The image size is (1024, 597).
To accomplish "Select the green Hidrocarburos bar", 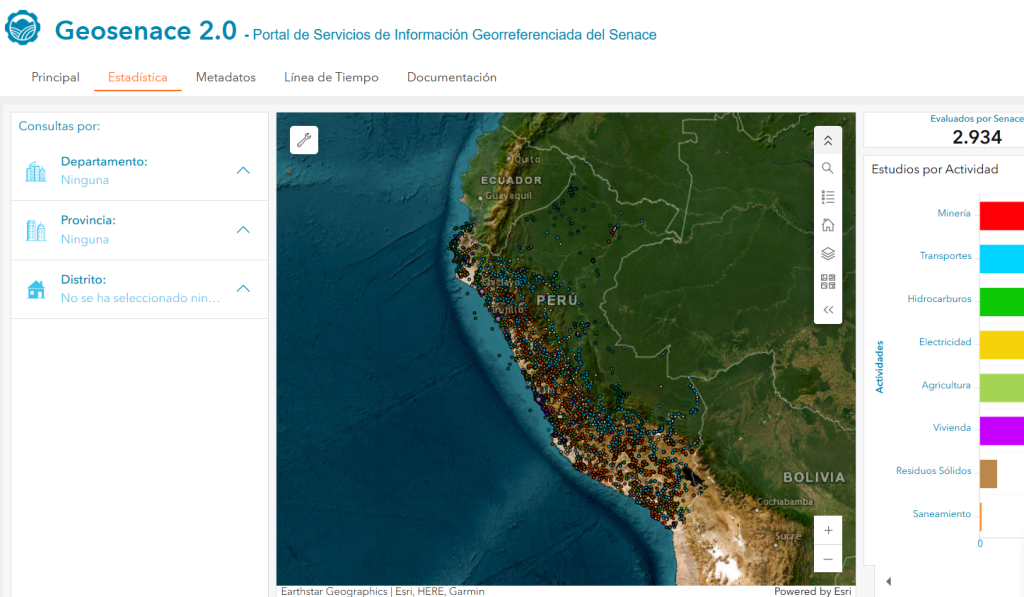I will (x=1002, y=302).
